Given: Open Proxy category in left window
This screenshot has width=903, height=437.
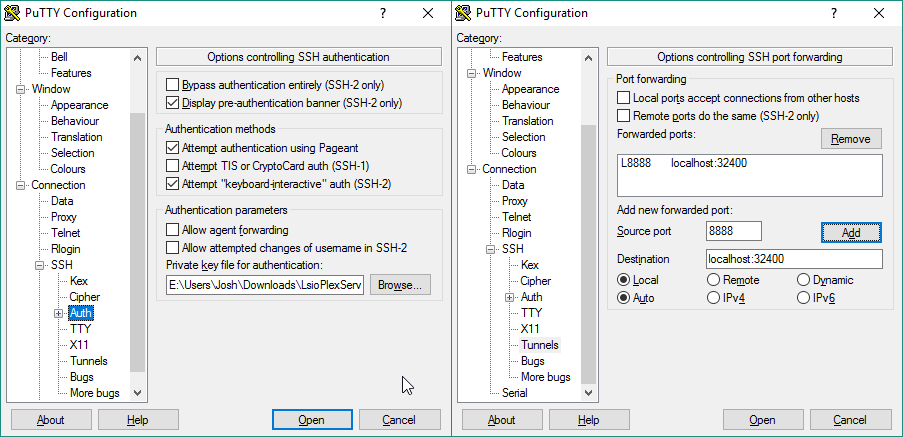Looking at the screenshot, I should pyautogui.click(x=63, y=217).
